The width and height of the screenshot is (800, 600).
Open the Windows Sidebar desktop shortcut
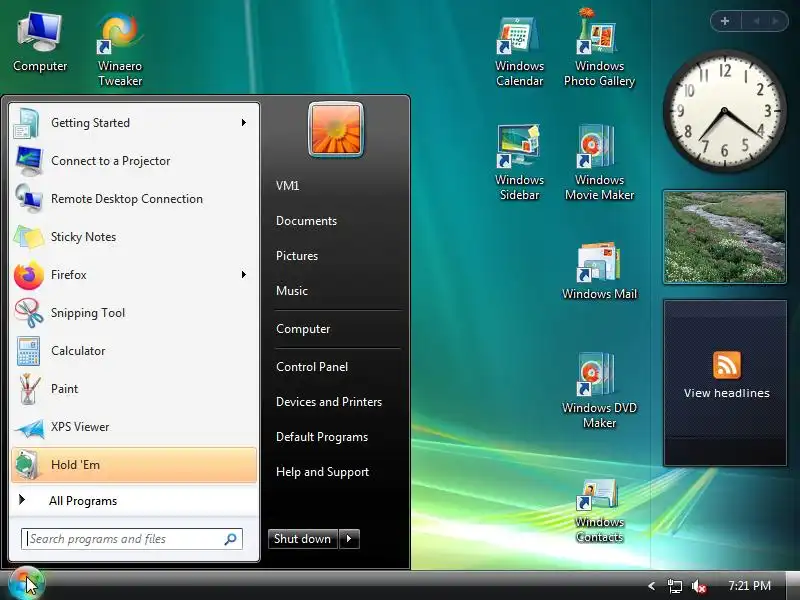[x=519, y=163]
